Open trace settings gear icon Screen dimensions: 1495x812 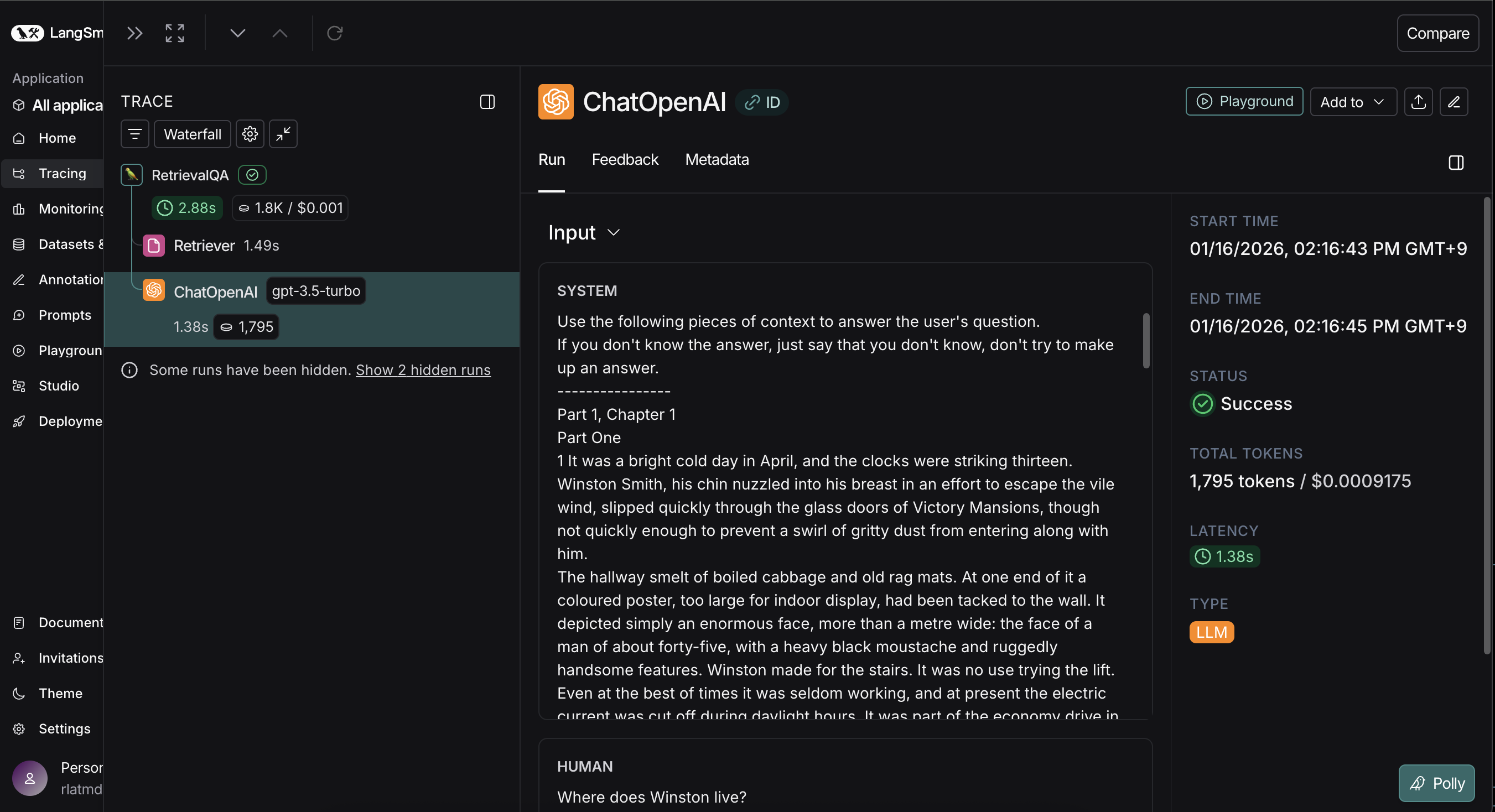coord(250,134)
